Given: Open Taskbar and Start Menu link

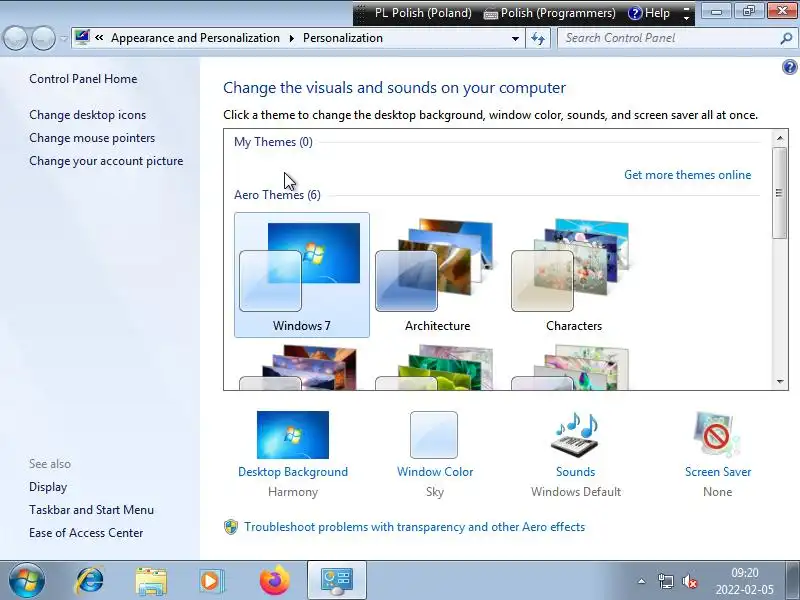Looking at the screenshot, I should pos(91,510).
